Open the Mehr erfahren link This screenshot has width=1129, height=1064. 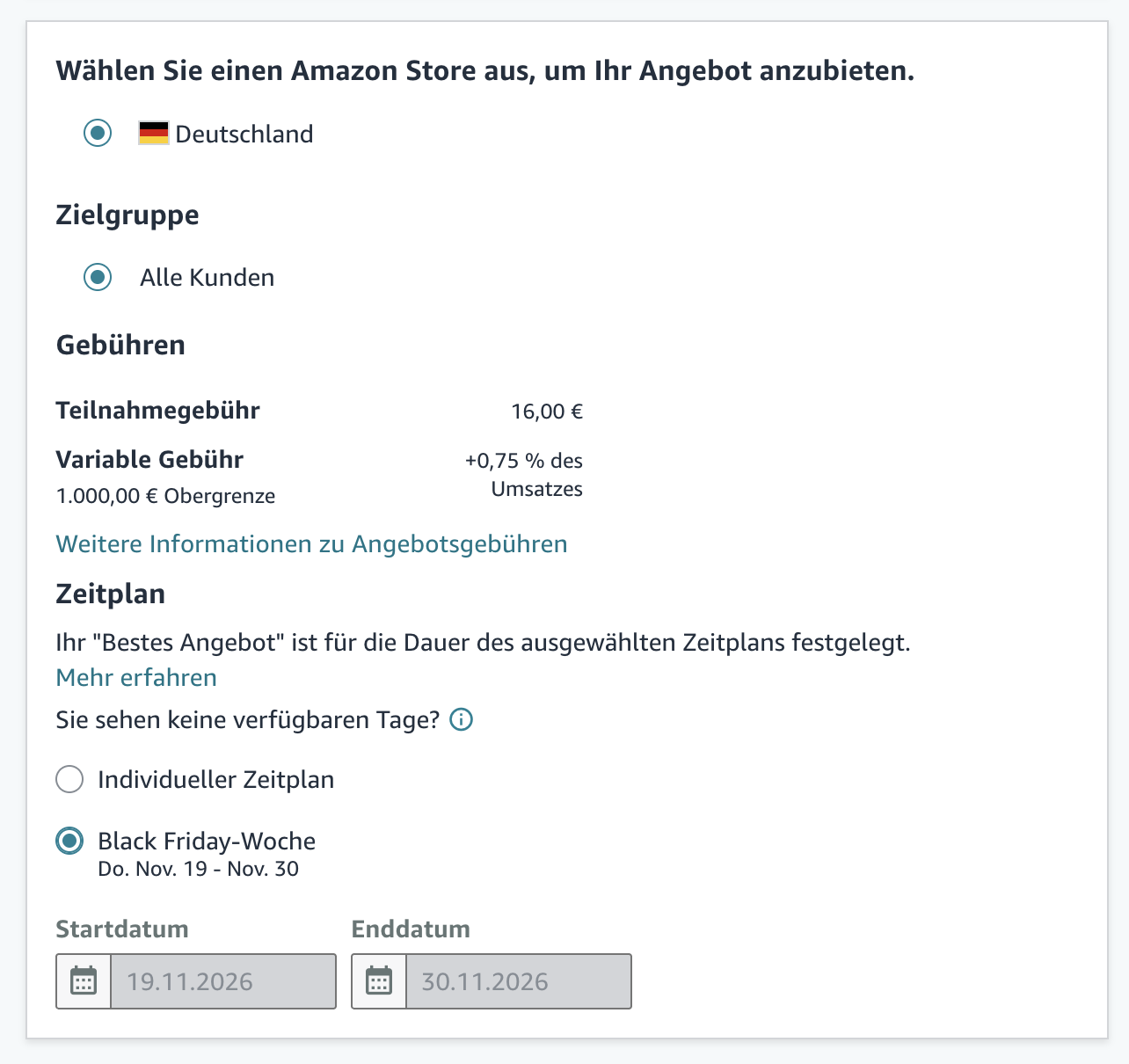[136, 677]
